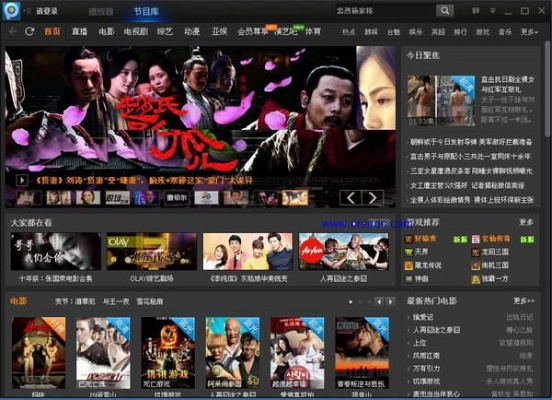Open headline 朝鲜或于今日发射导弹
The width and height of the screenshot is (552, 400).
[471, 142]
